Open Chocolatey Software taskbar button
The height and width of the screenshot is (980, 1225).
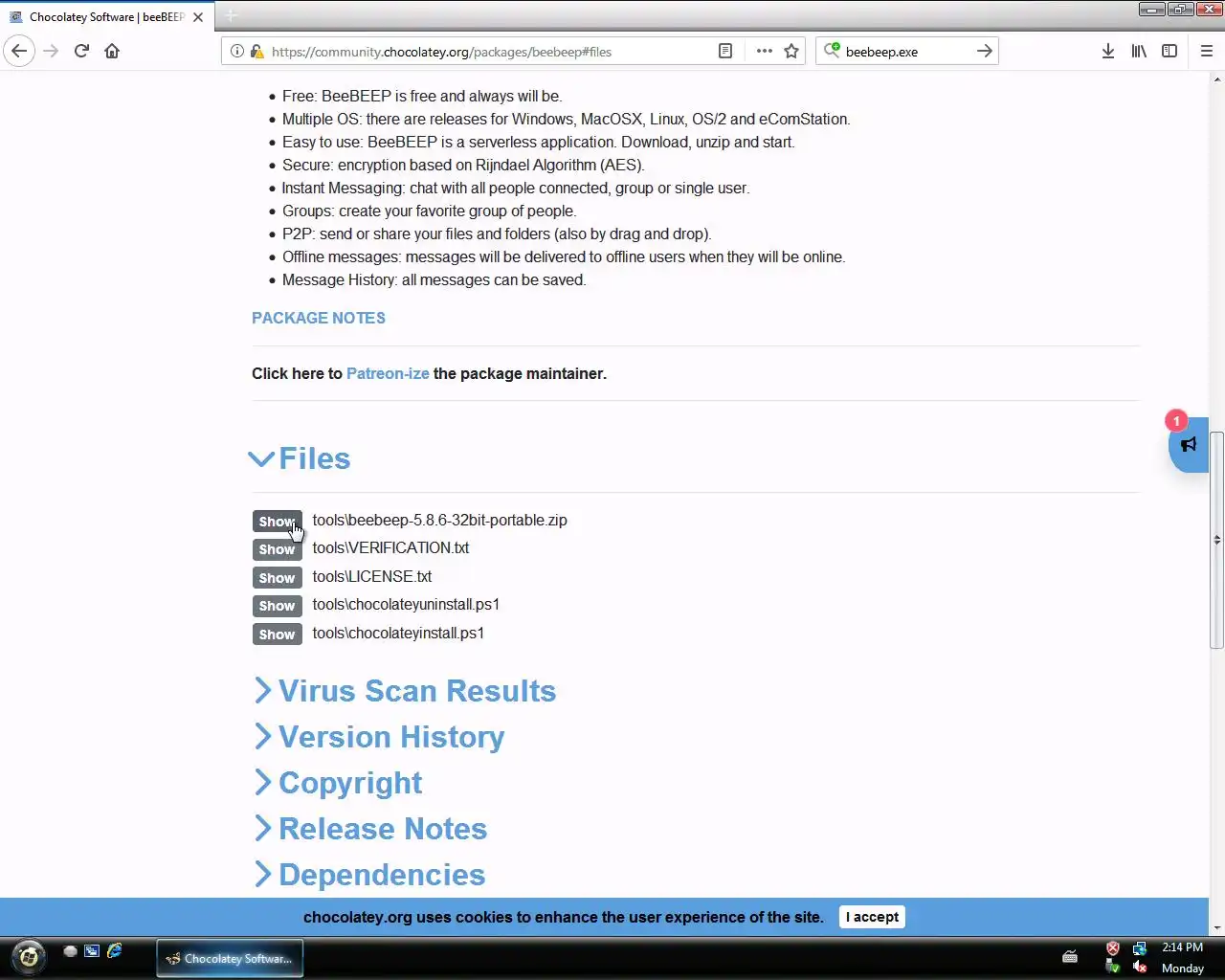(230, 958)
